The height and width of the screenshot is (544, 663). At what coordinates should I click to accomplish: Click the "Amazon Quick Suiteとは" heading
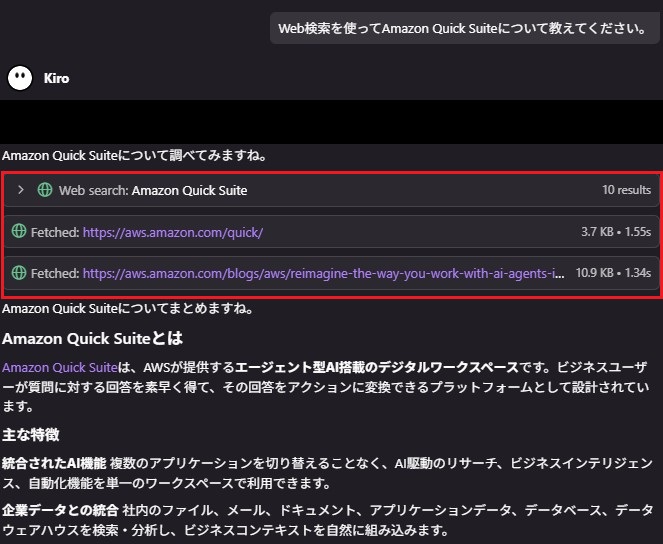(x=92, y=339)
